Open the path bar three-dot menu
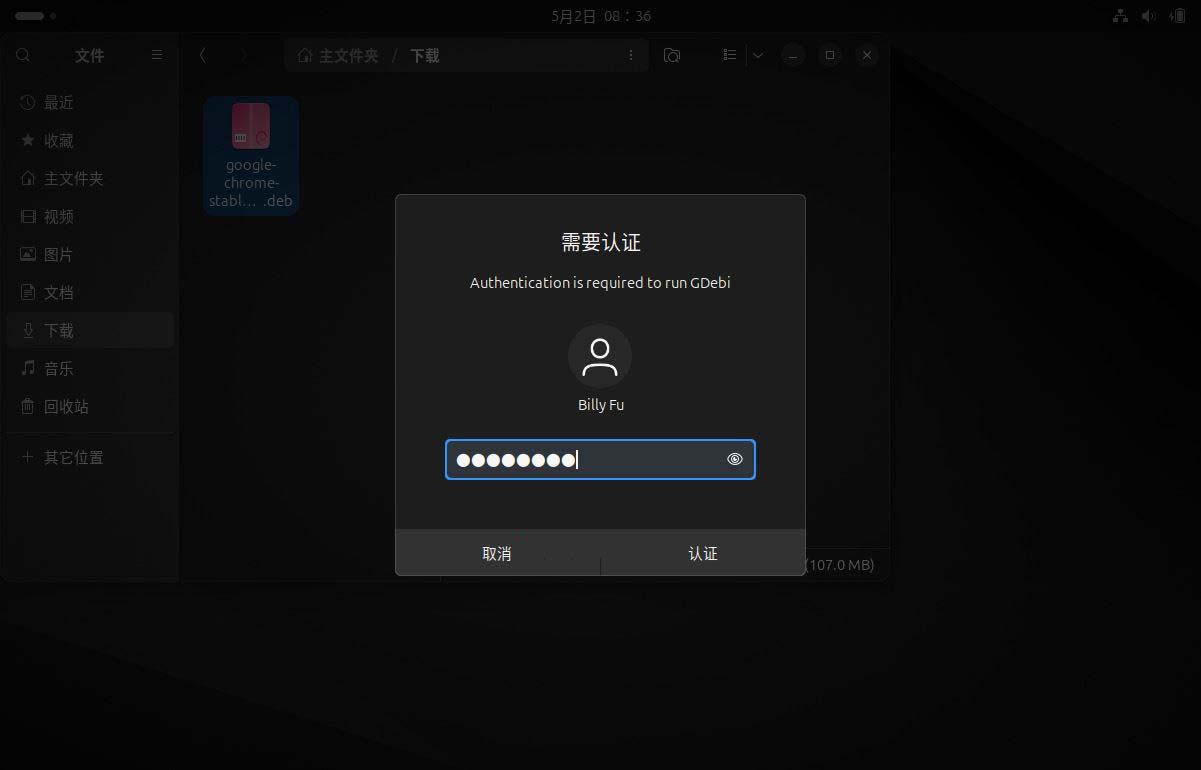Image resolution: width=1201 pixels, height=770 pixels. (631, 55)
